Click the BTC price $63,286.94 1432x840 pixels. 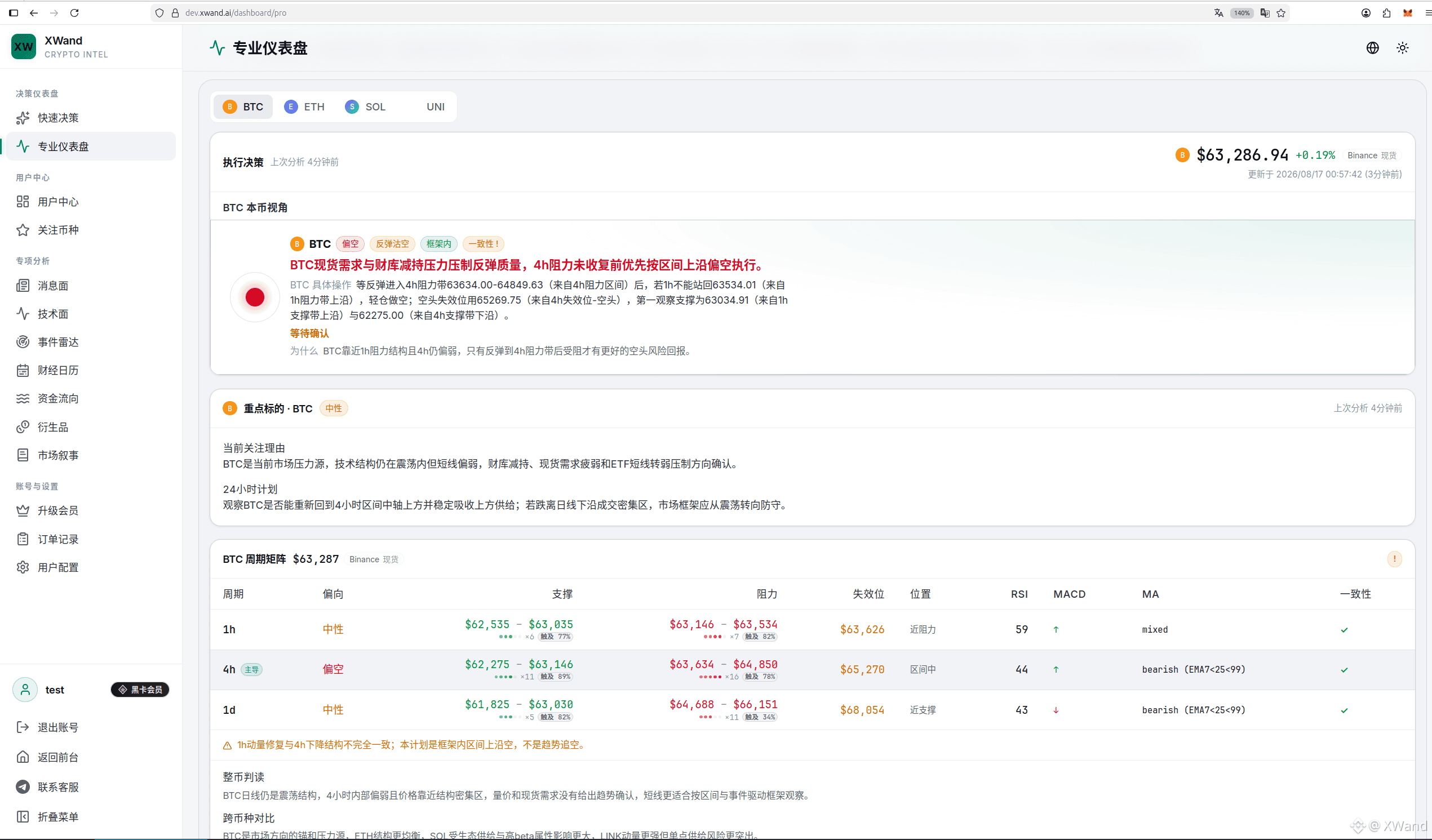tap(1243, 155)
